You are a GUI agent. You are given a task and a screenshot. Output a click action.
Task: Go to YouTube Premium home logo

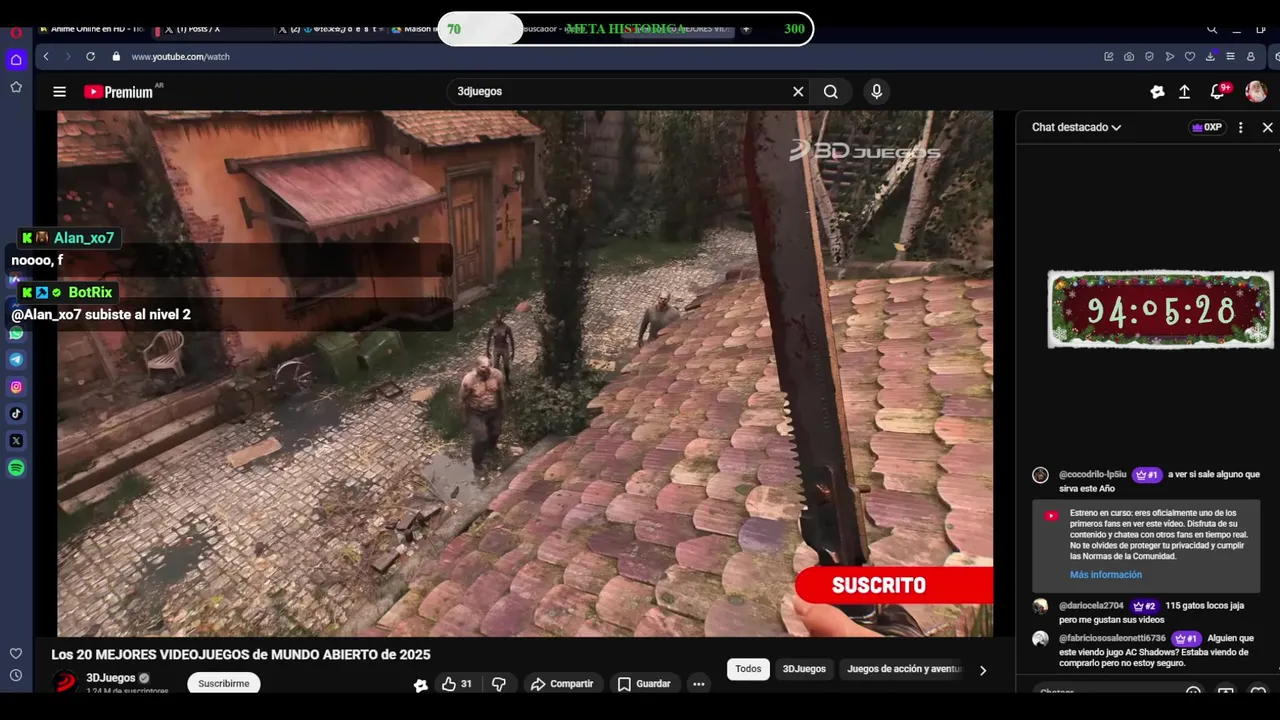[119, 92]
